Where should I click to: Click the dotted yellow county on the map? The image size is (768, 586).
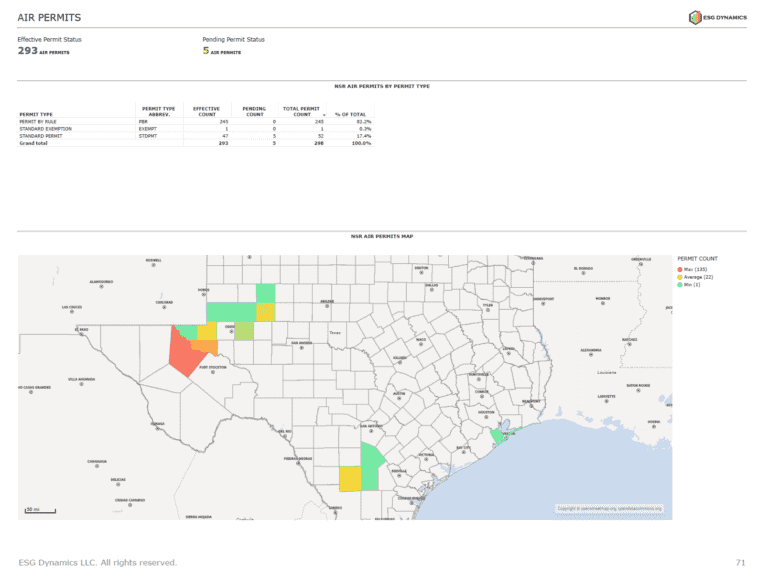[x=265, y=312]
